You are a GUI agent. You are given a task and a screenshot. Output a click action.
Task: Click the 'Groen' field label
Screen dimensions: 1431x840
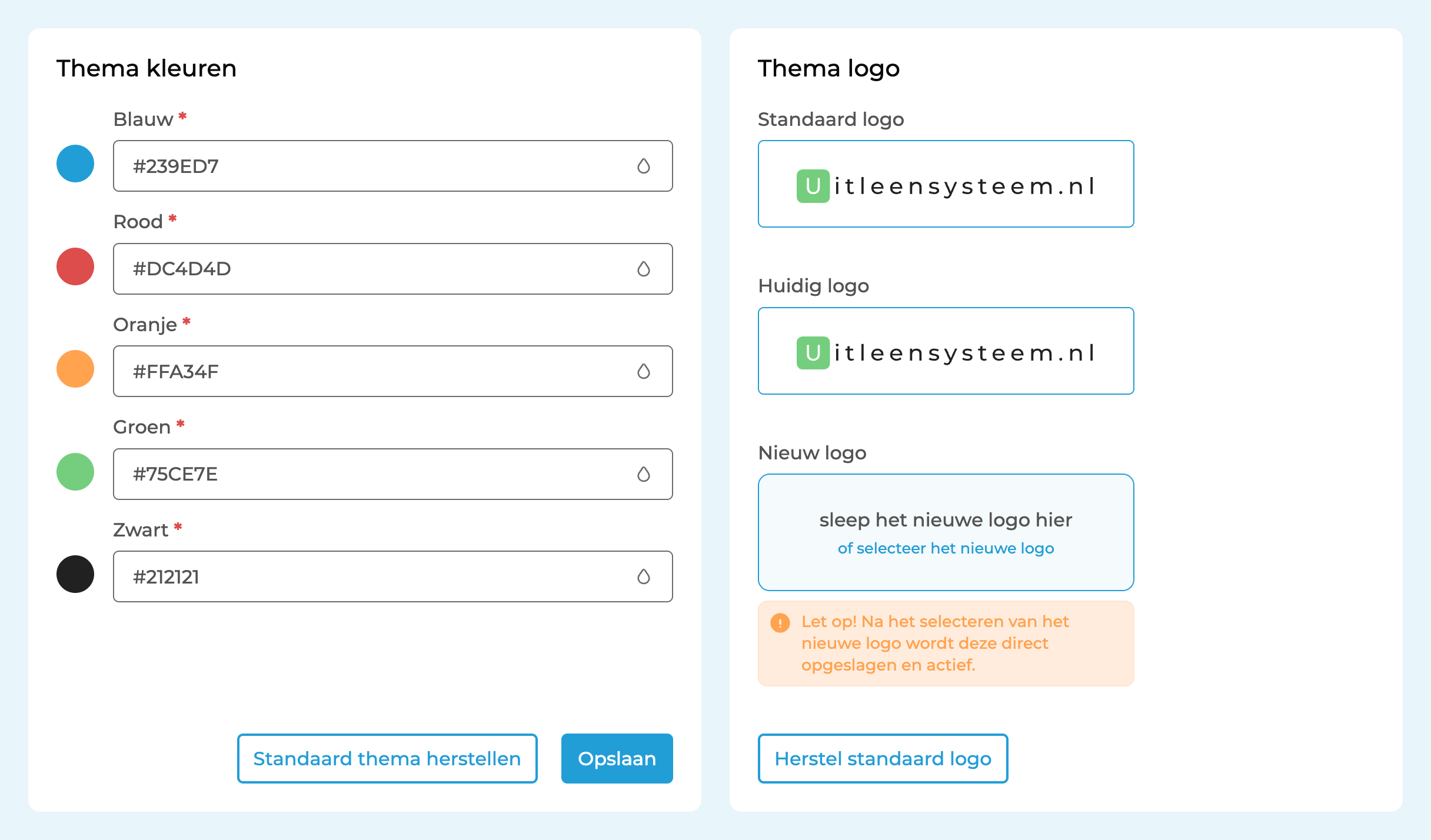click(142, 427)
